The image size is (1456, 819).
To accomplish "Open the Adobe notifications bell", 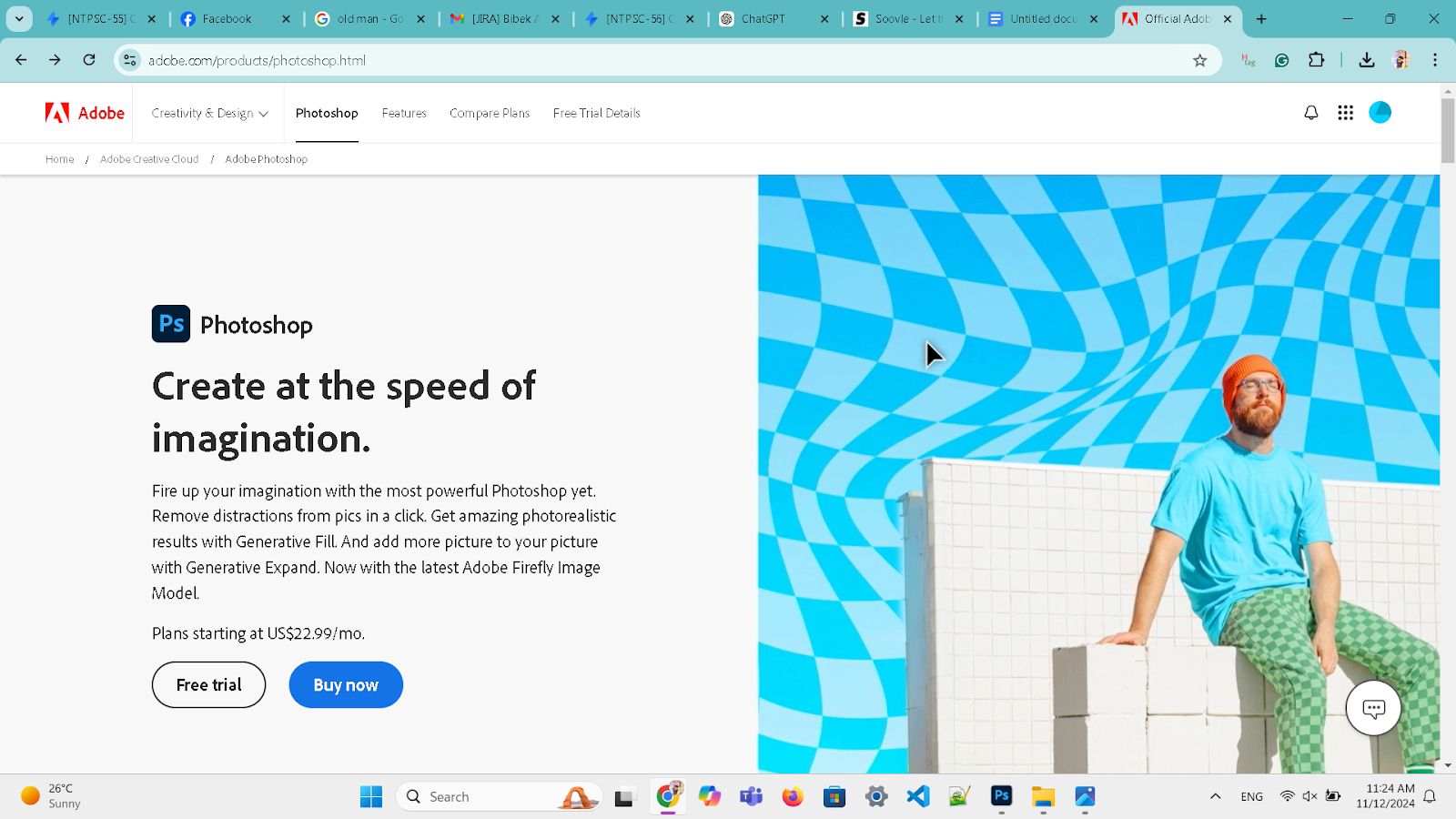I will coord(1311,113).
